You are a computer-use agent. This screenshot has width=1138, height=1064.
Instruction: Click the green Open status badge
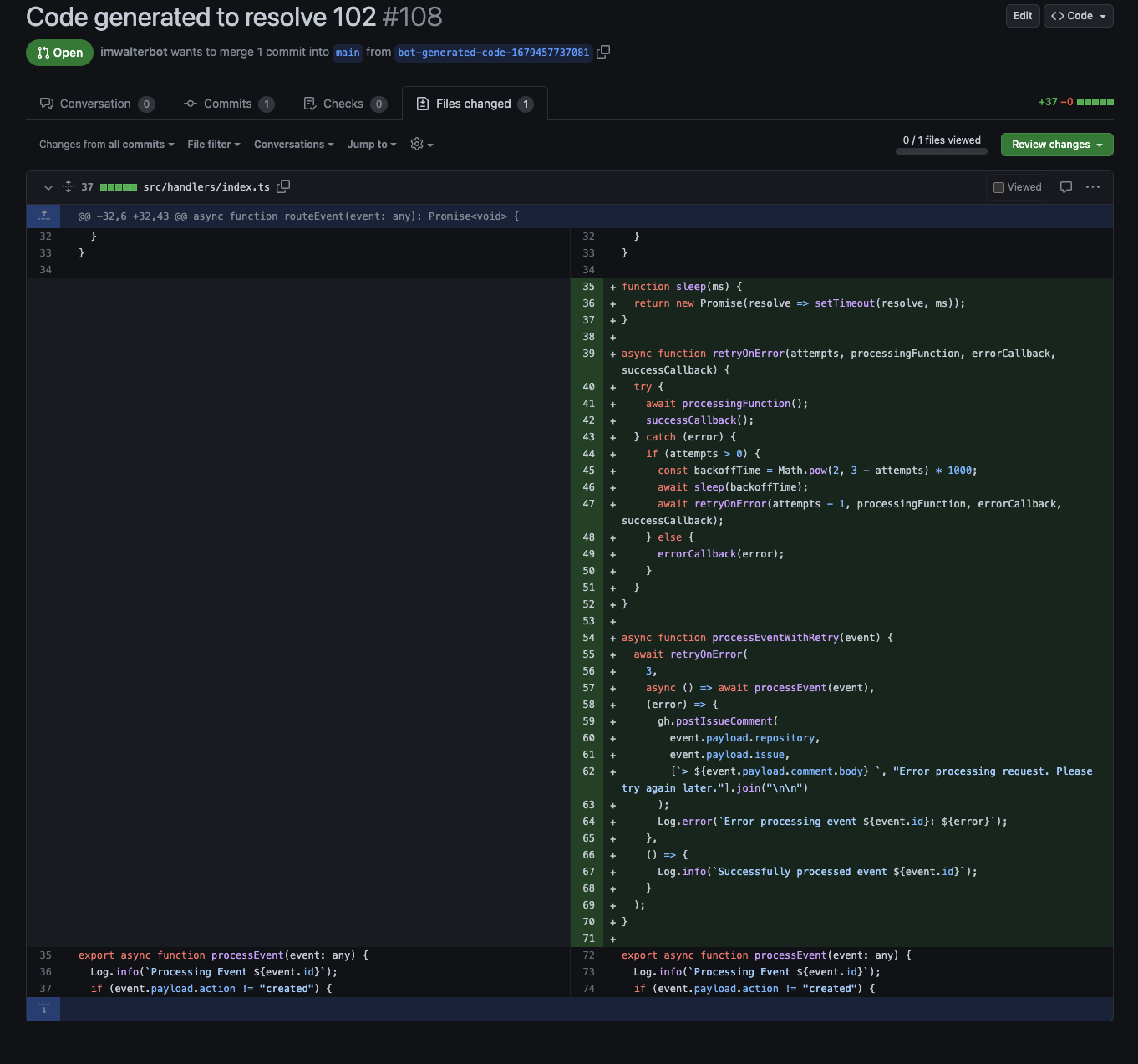point(60,53)
